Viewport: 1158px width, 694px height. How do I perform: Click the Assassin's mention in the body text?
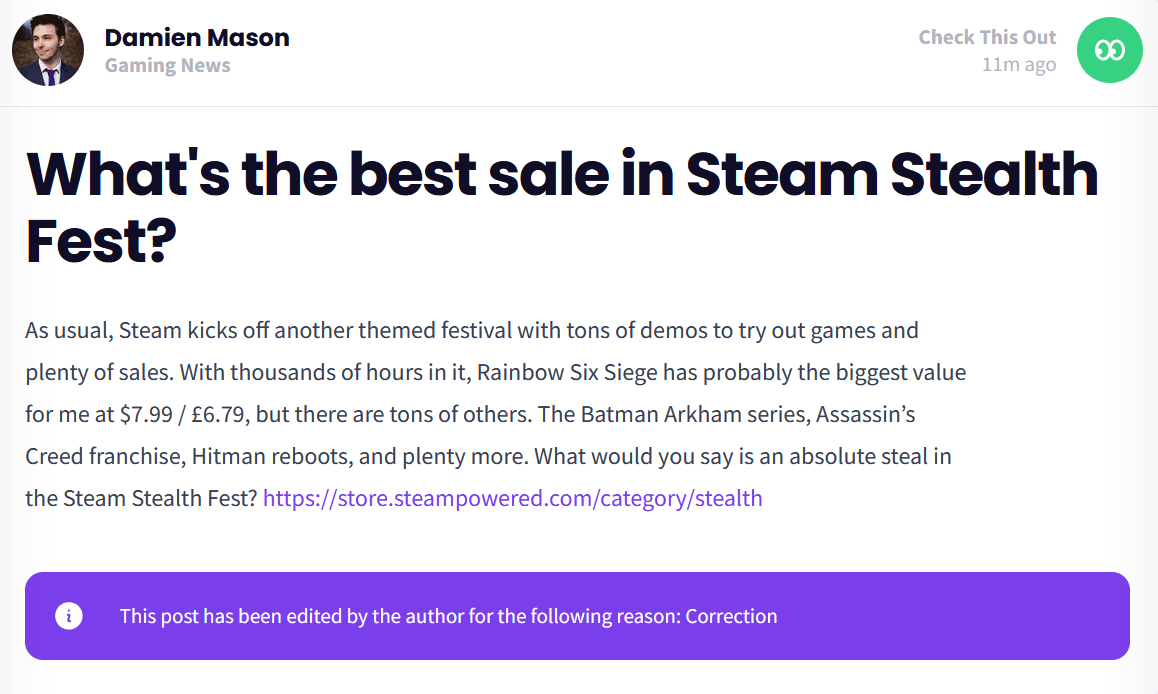[866, 414]
